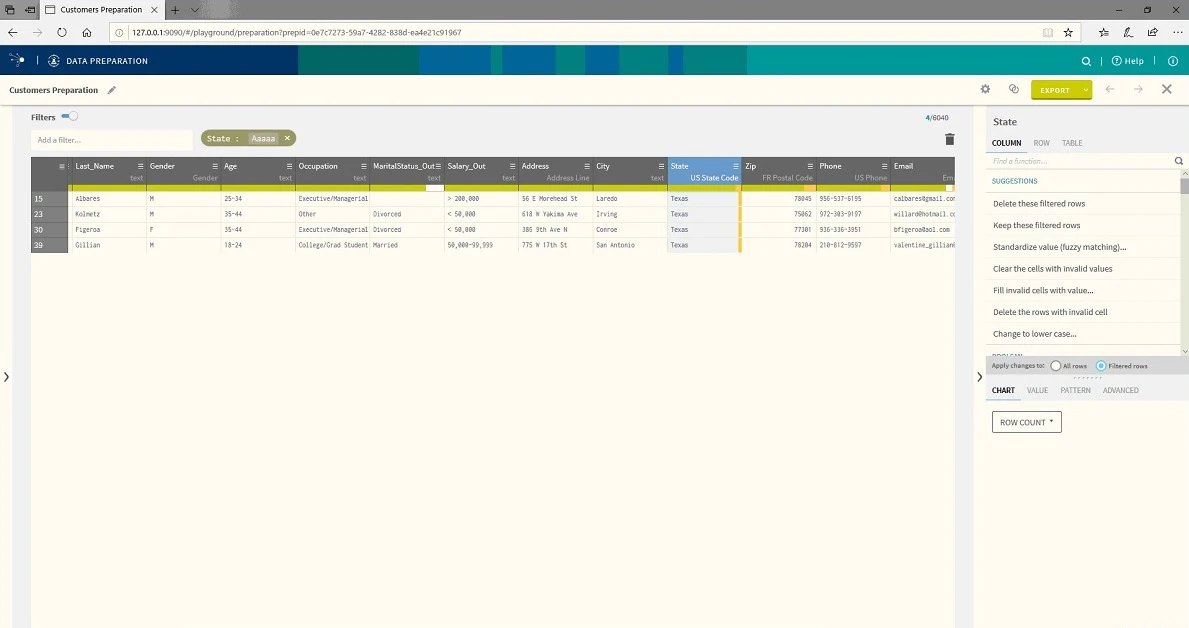Open the preparation settings gear icon
The width and height of the screenshot is (1189, 628).
(985, 89)
